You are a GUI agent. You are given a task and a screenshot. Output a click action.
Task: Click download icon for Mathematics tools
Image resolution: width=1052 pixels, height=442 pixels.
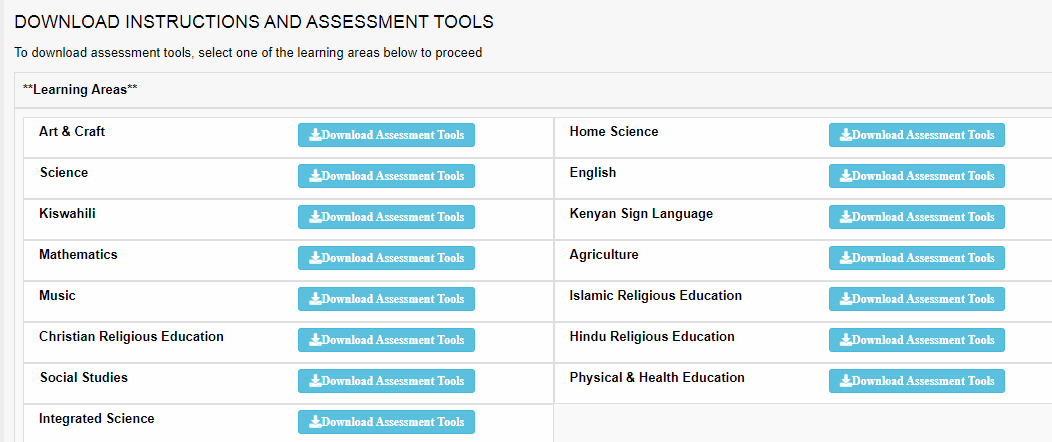(315, 258)
